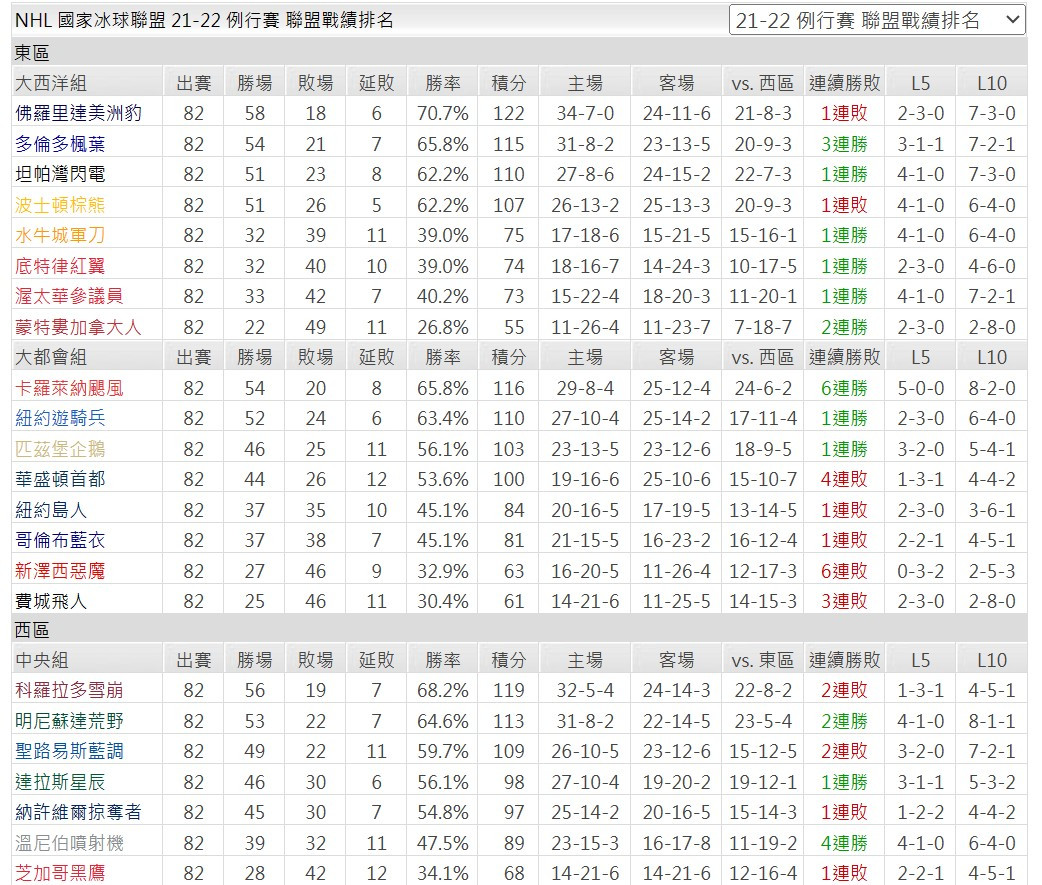Open the 新澤西惡魔 team link
Screen dimensions: 1042x885
pos(60,571)
